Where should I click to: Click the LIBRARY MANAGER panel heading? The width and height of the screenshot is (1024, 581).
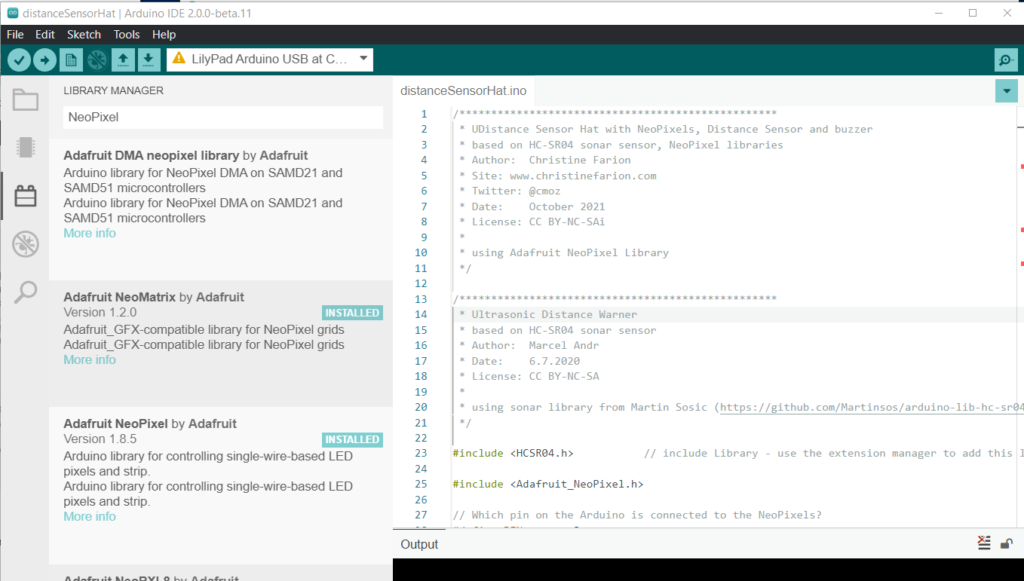pos(114,90)
